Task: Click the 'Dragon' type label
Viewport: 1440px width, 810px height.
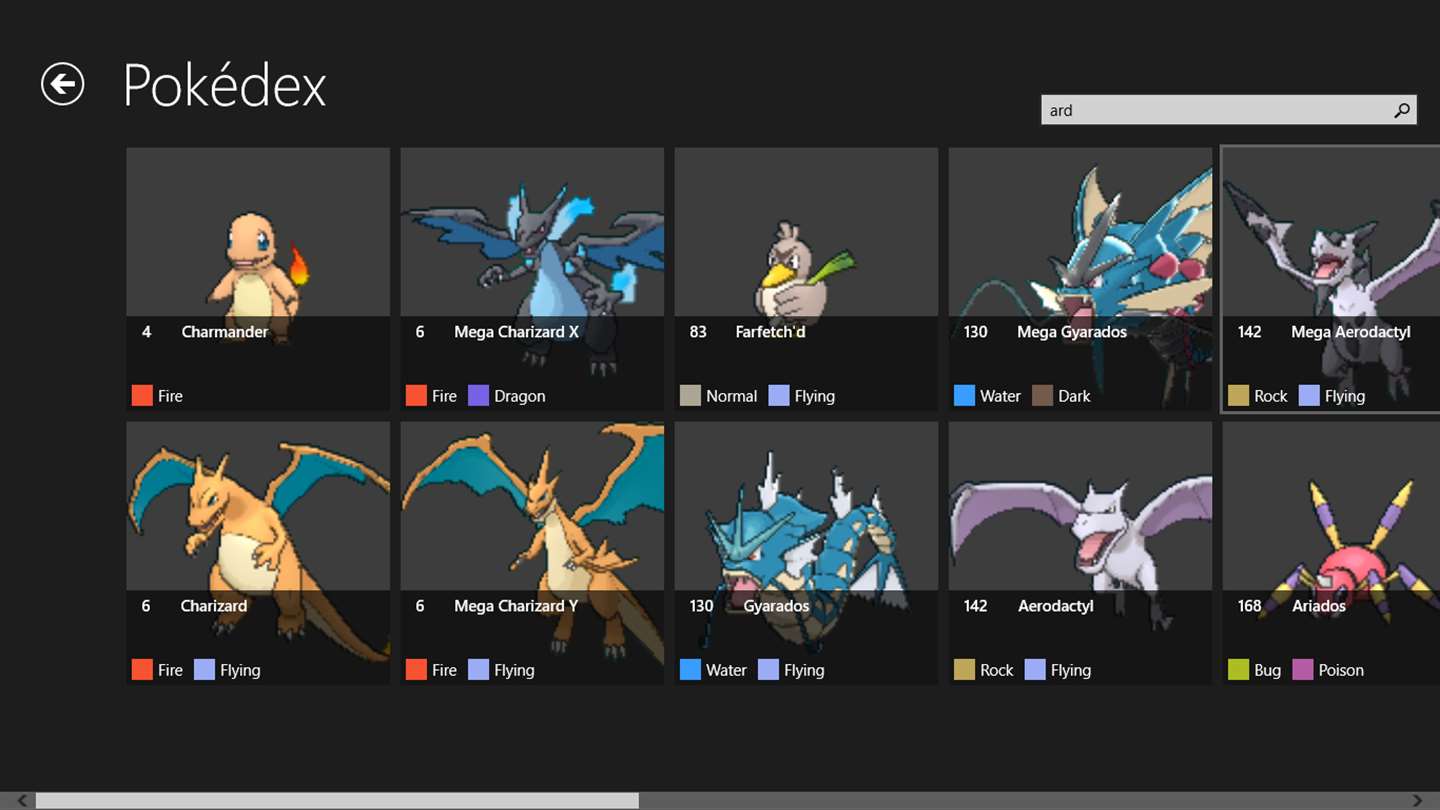Action: [520, 396]
